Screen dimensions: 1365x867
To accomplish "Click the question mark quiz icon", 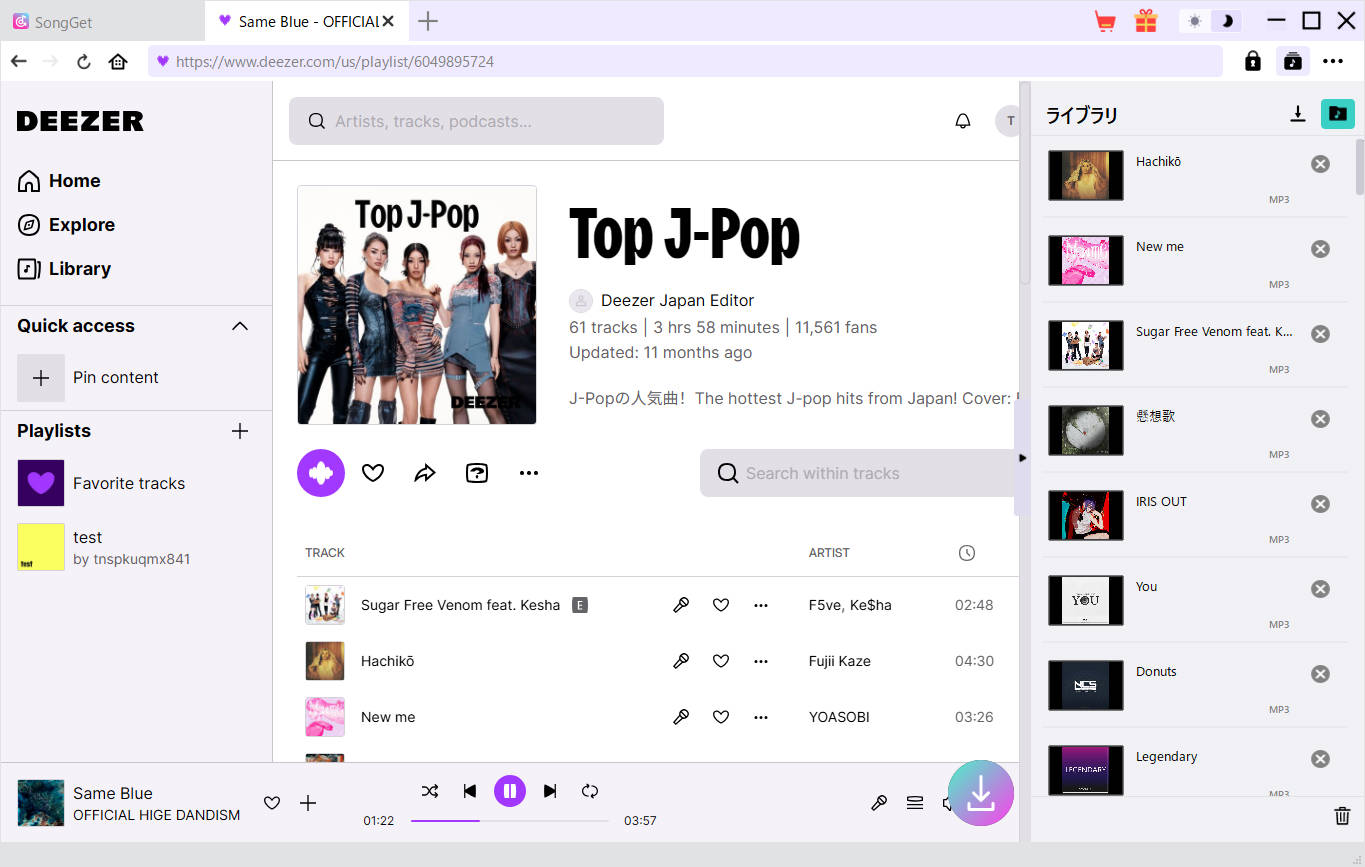I will pyautogui.click(x=477, y=473).
